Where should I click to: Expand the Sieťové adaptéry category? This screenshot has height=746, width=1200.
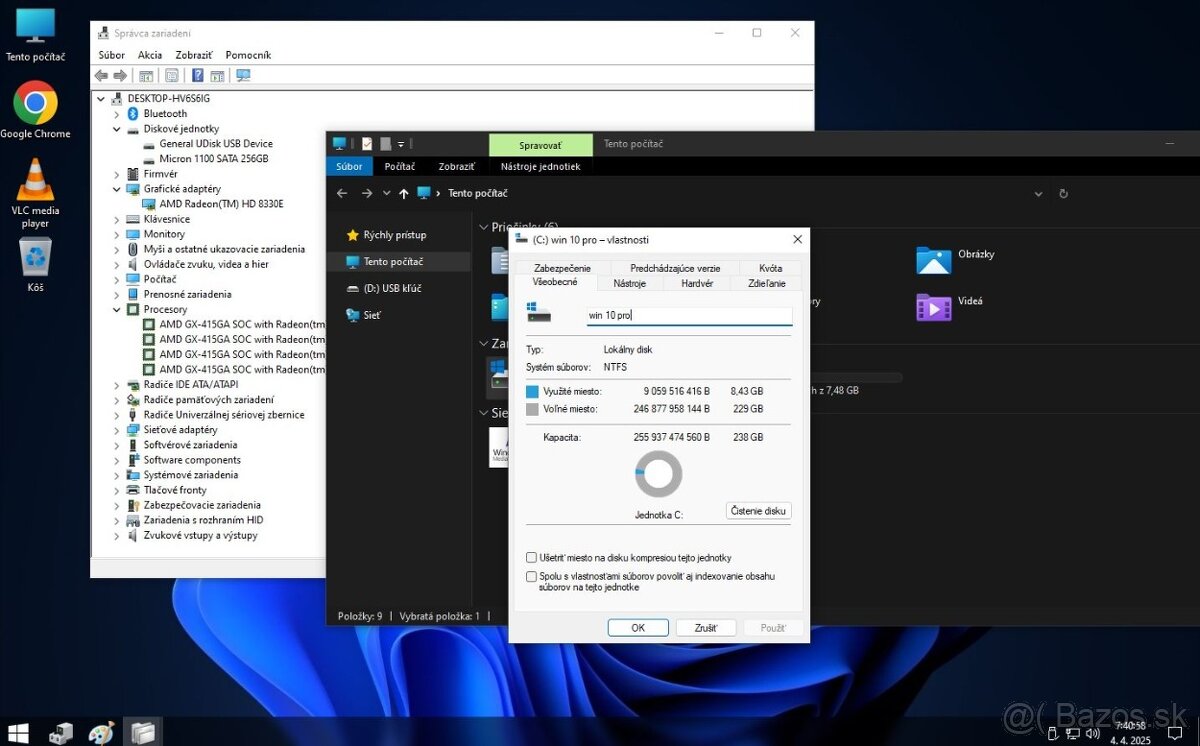click(x=117, y=430)
